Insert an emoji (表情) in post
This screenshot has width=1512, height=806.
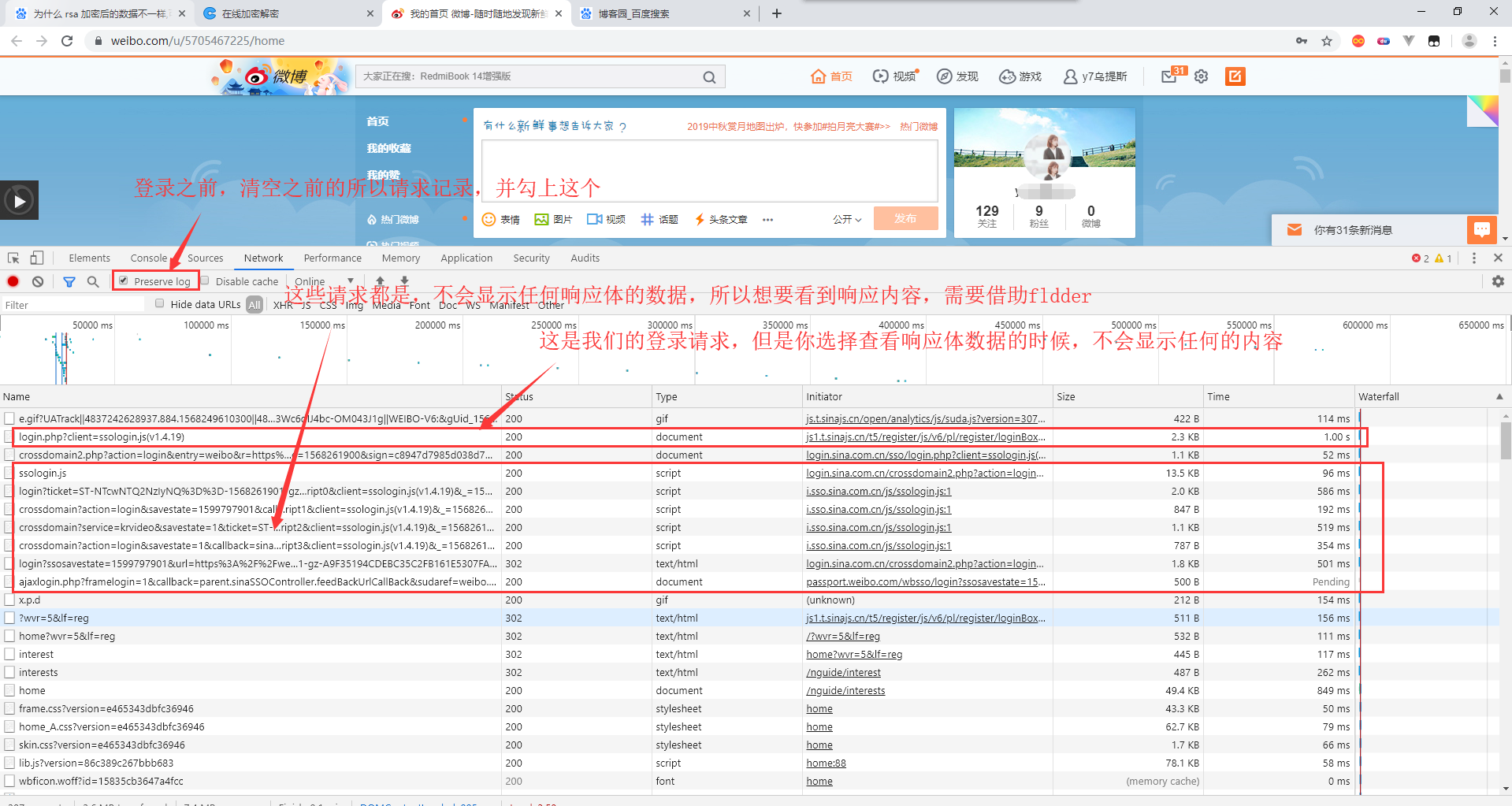pos(501,219)
